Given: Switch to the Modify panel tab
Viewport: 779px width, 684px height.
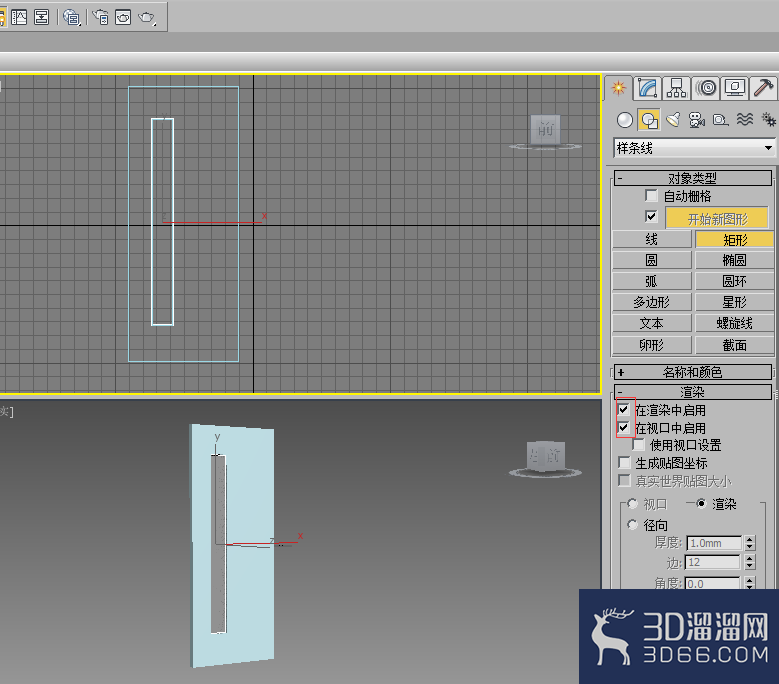Looking at the screenshot, I should (x=648, y=88).
